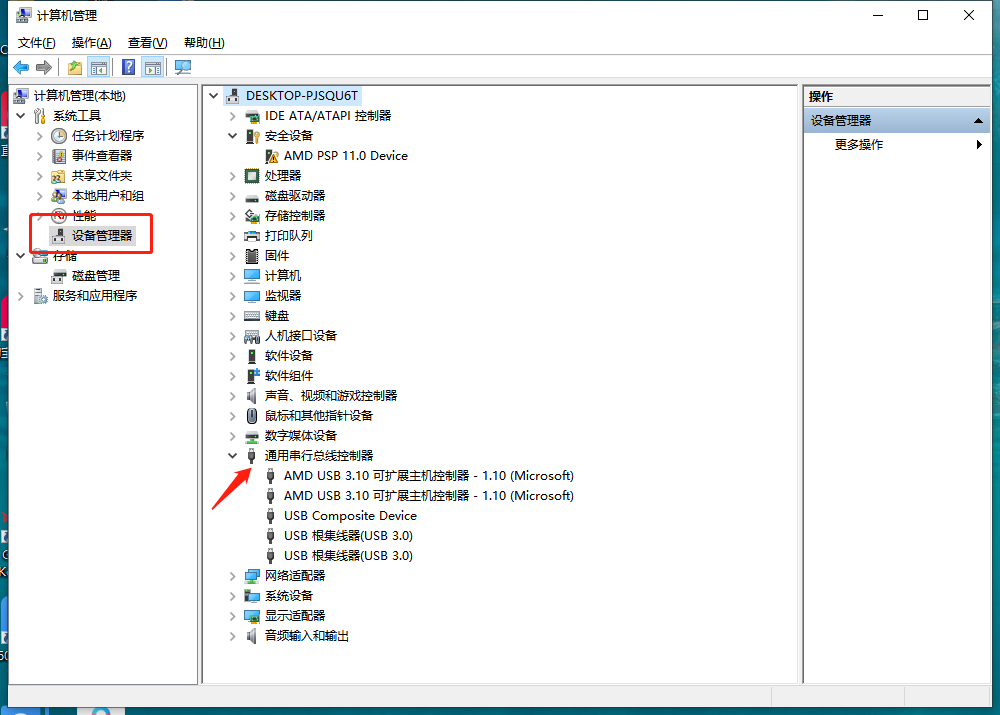Viewport: 1000px width, 715px height.
Task: Open the 查看(V) menu
Action: (x=147, y=42)
